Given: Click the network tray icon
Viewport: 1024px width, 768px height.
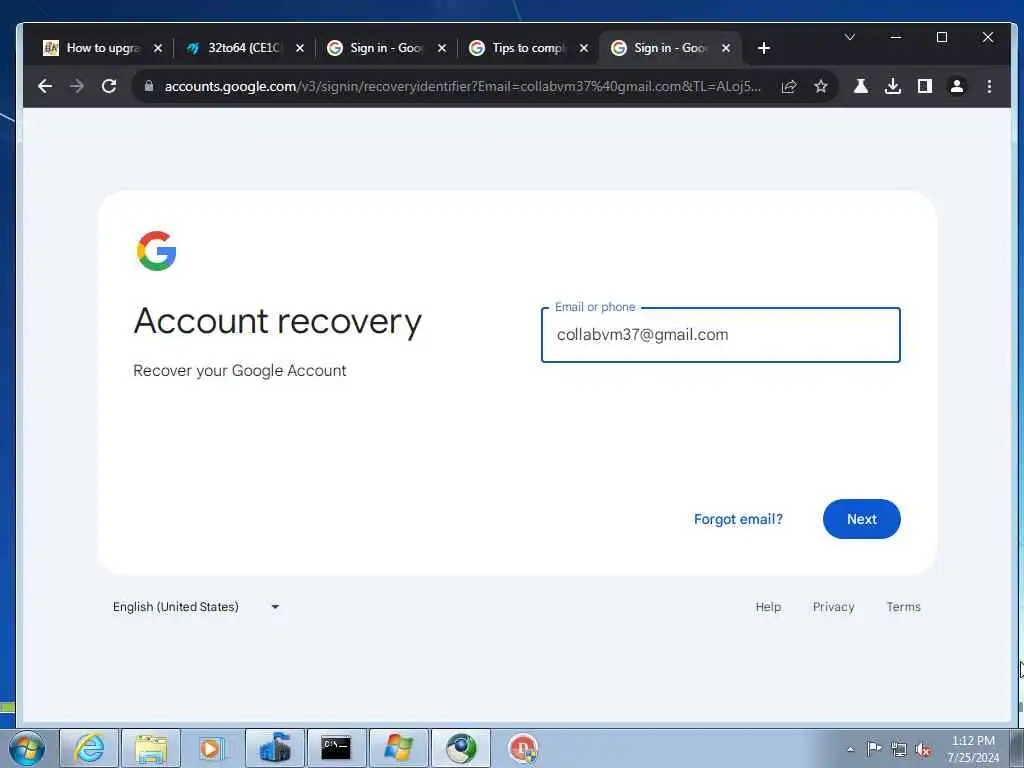Looking at the screenshot, I should 899,749.
